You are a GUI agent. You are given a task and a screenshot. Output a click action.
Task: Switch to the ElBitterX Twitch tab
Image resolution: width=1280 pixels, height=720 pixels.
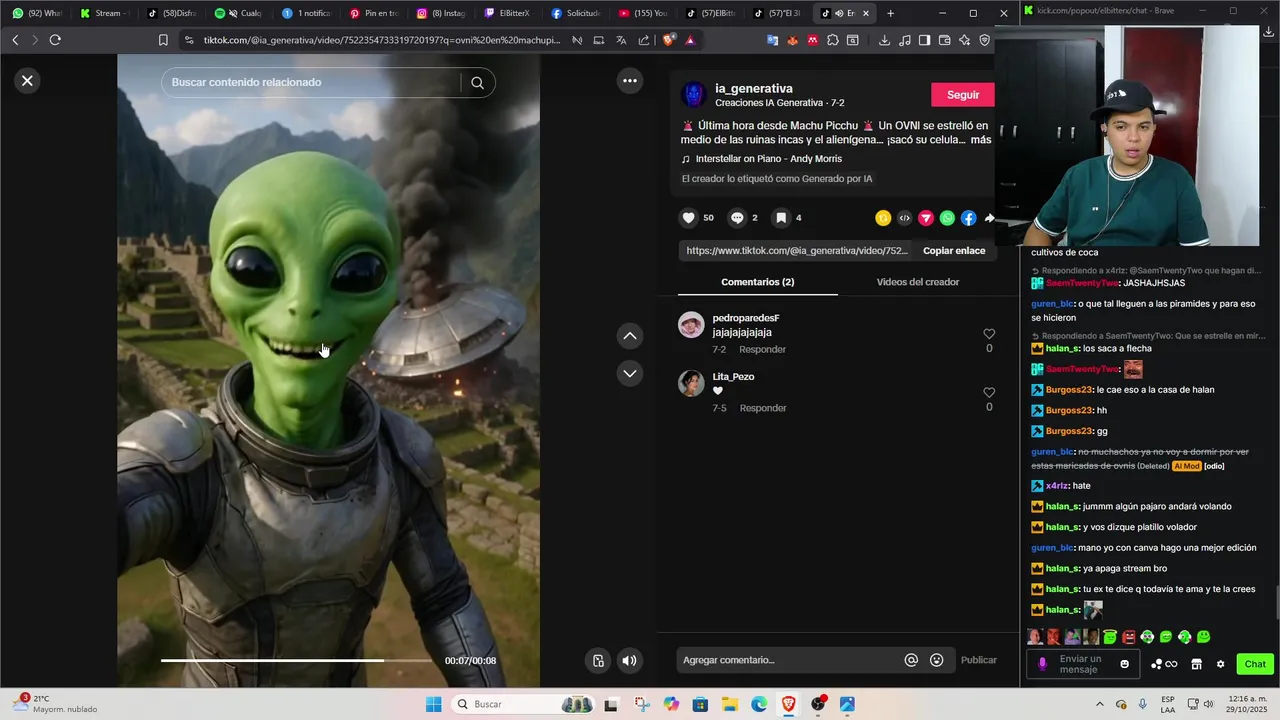coord(509,13)
